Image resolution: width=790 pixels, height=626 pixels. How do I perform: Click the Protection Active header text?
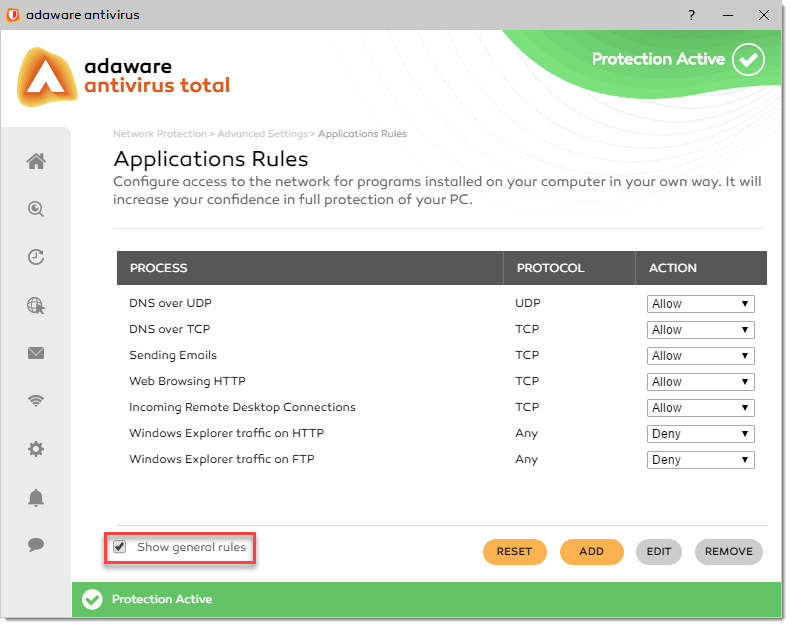click(x=658, y=59)
